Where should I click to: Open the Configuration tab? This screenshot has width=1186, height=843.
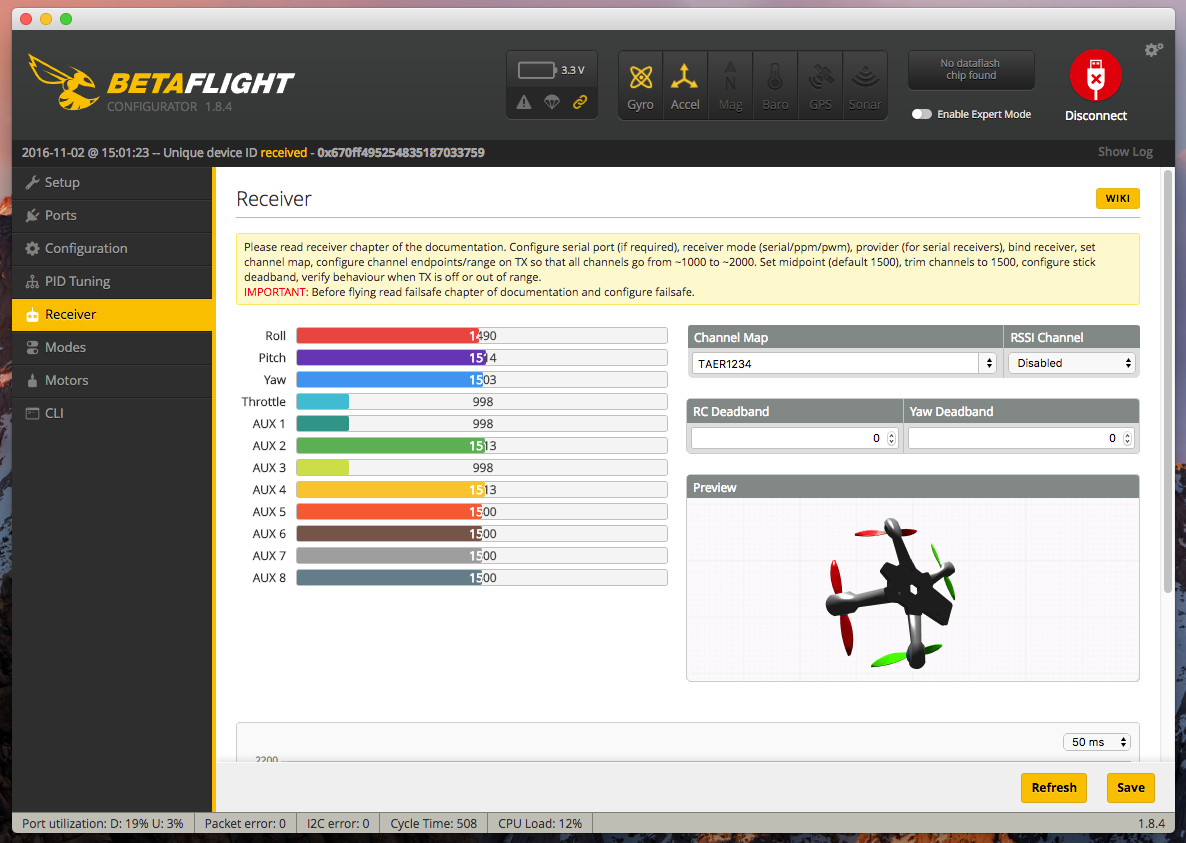click(112, 249)
